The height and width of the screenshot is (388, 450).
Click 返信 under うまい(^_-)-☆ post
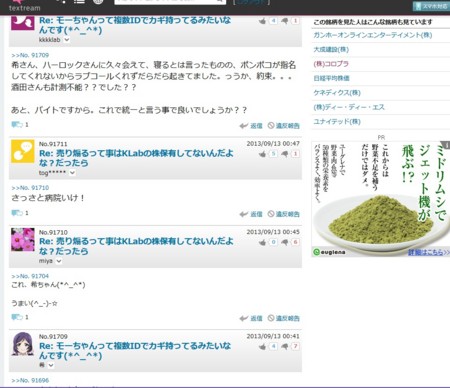pos(251,318)
